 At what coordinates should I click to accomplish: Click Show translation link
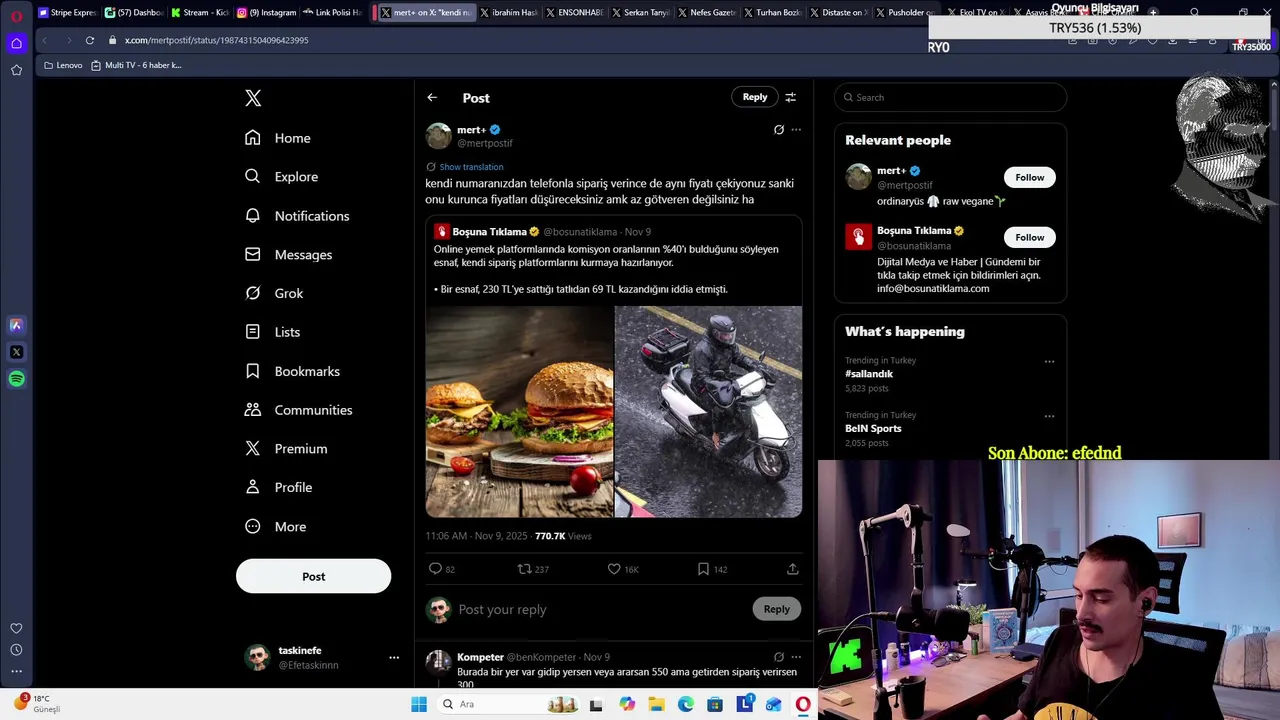[x=471, y=167]
